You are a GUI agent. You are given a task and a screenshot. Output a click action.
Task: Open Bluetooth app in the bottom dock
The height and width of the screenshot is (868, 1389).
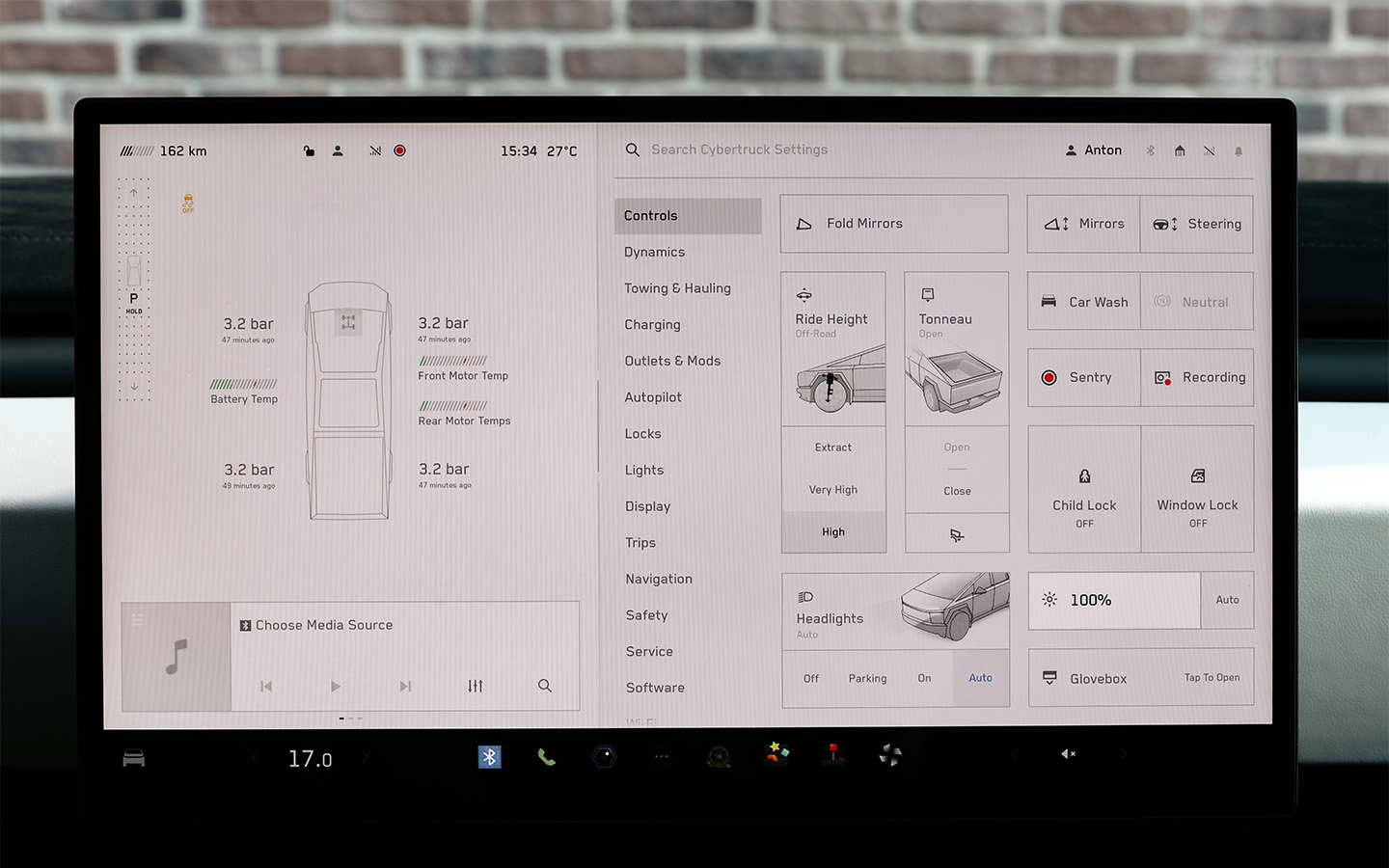[490, 757]
